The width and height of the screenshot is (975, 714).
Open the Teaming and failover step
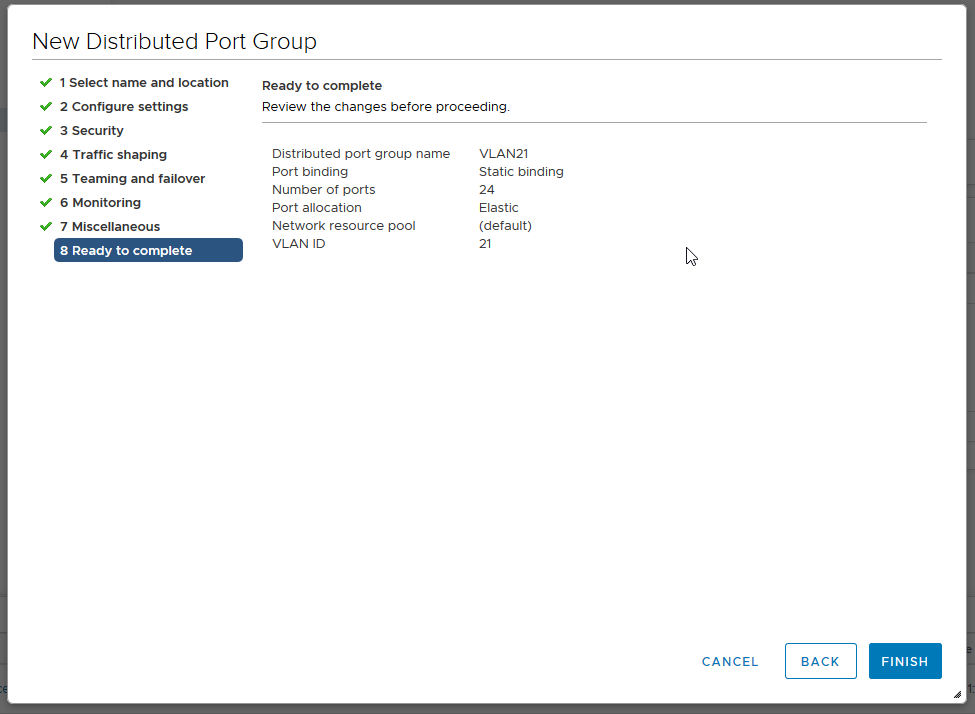click(134, 178)
